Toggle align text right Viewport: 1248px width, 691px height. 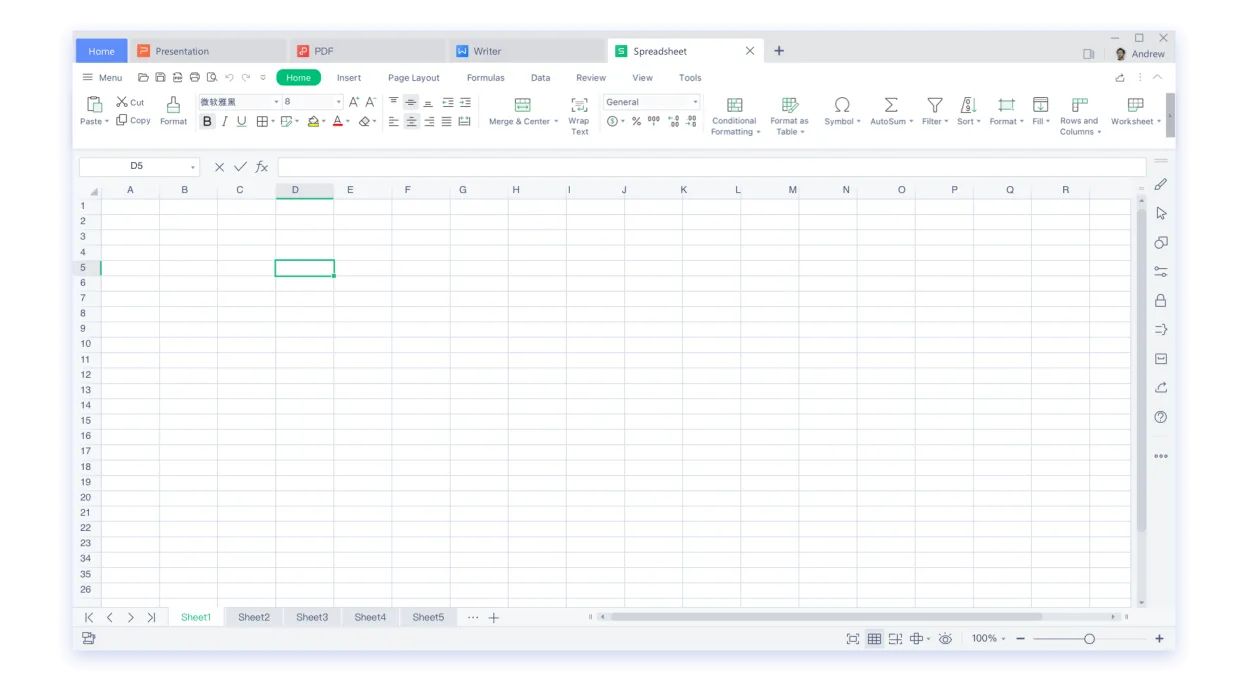tap(429, 121)
